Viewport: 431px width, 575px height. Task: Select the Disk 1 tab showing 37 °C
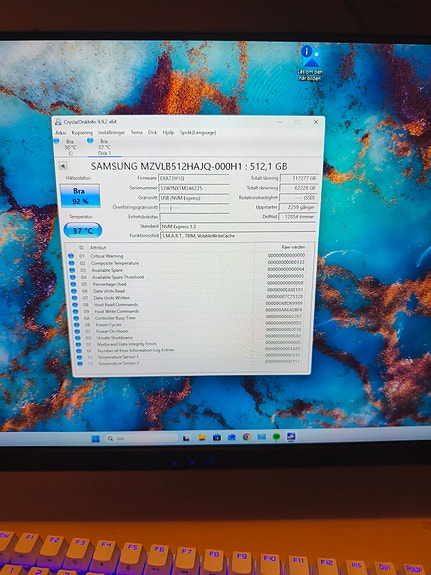(x=104, y=147)
